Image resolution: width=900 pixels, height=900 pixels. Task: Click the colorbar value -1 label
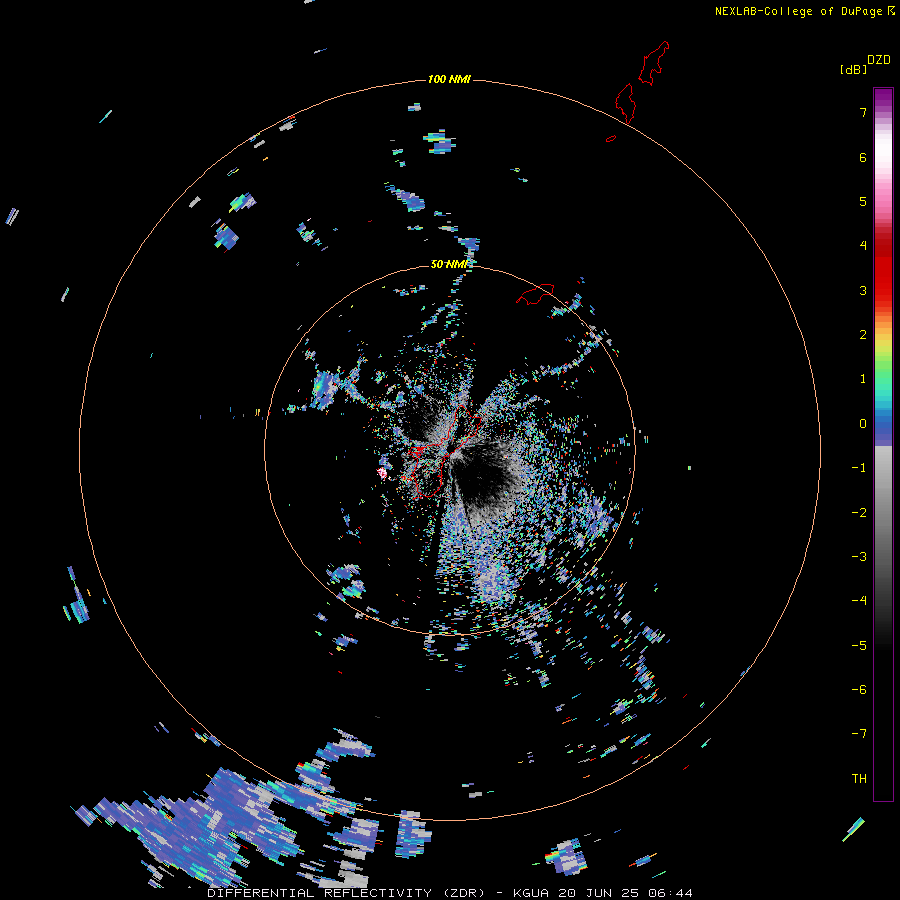[x=859, y=468]
